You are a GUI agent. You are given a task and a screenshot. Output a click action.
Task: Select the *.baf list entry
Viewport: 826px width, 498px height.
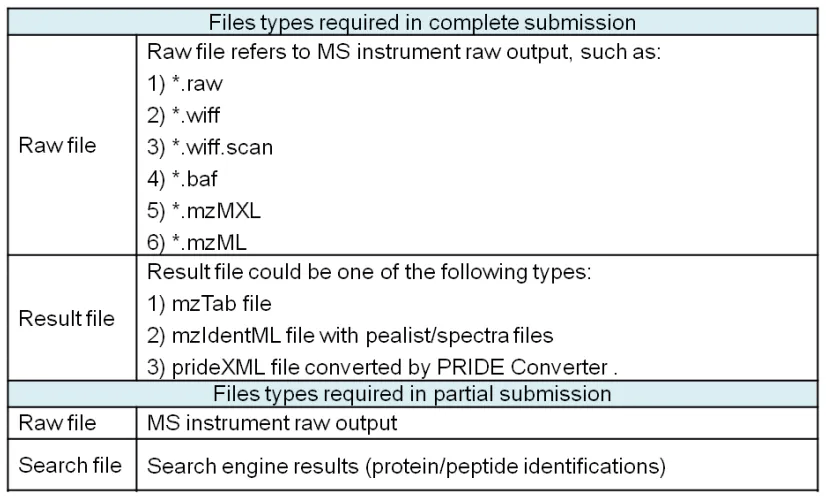182,179
